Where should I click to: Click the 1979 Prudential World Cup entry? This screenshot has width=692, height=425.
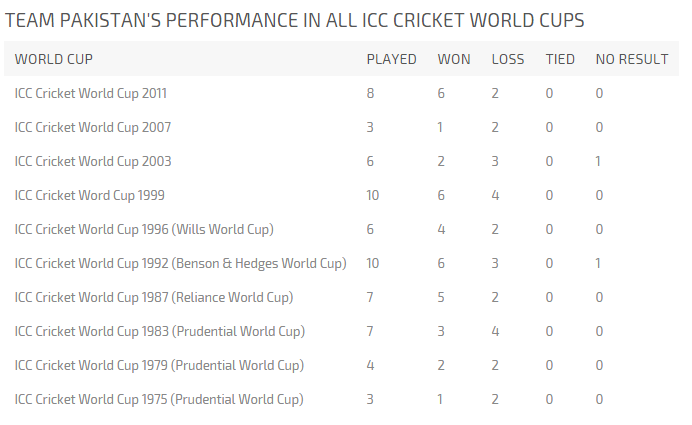pos(159,365)
